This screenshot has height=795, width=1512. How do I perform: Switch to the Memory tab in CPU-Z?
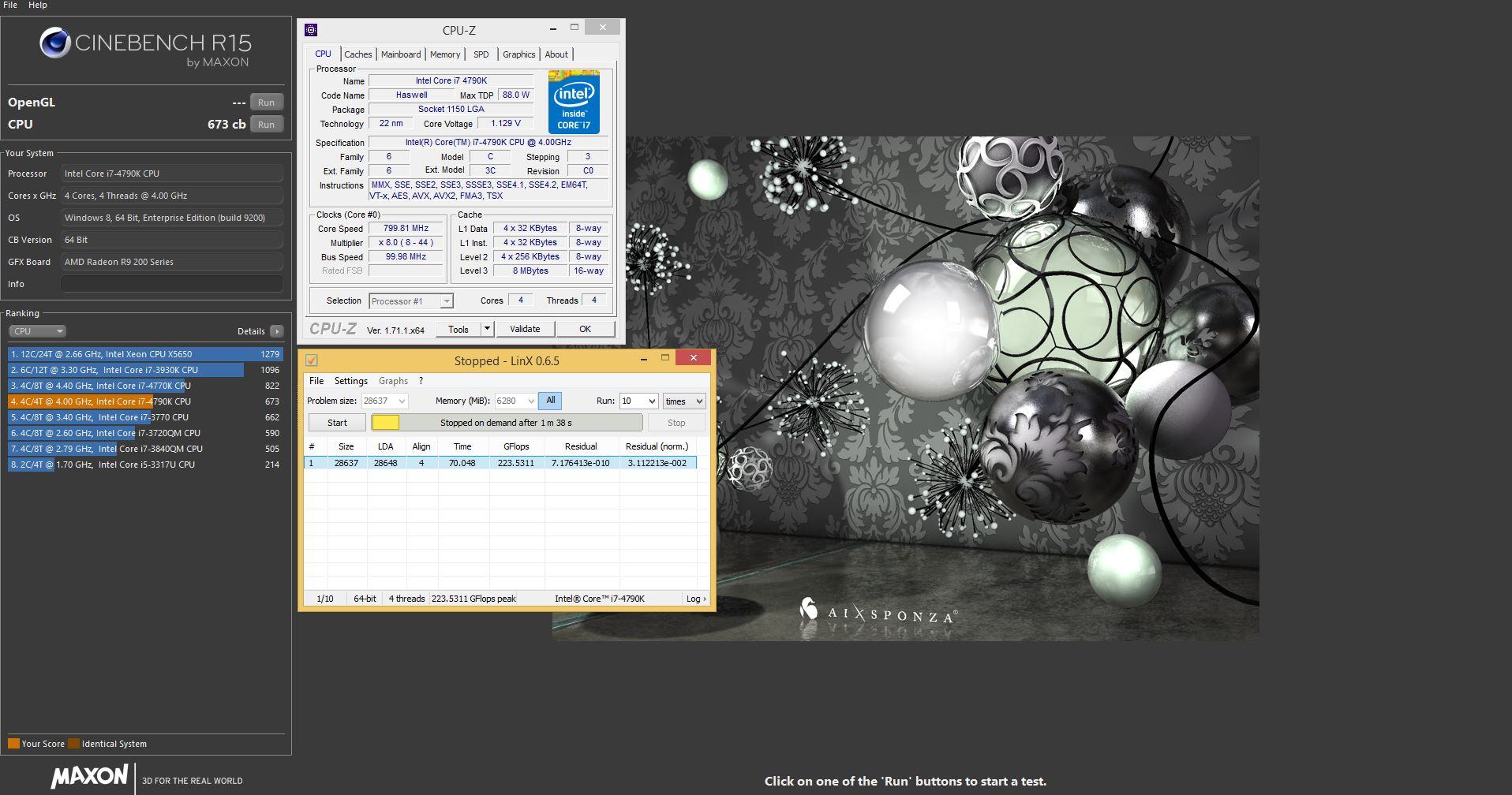click(445, 54)
